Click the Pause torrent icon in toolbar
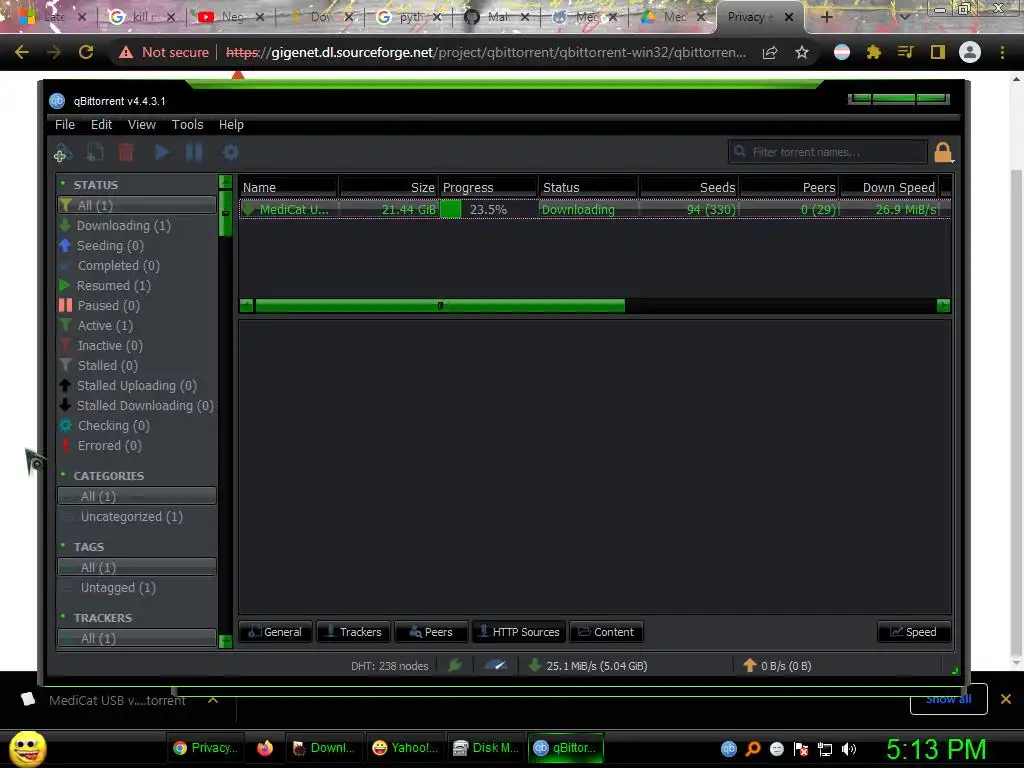Viewport: 1024px width, 768px height. coord(194,152)
